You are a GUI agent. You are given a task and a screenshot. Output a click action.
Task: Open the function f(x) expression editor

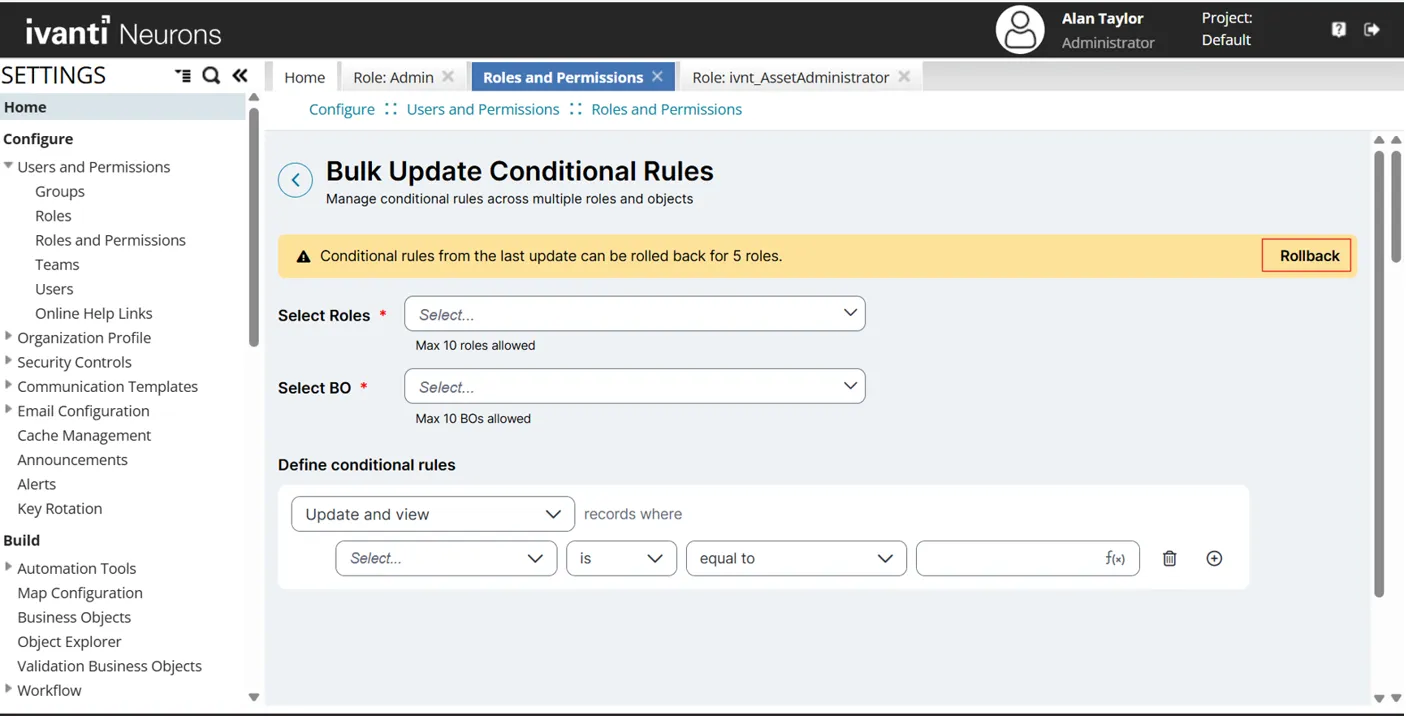(x=1115, y=559)
